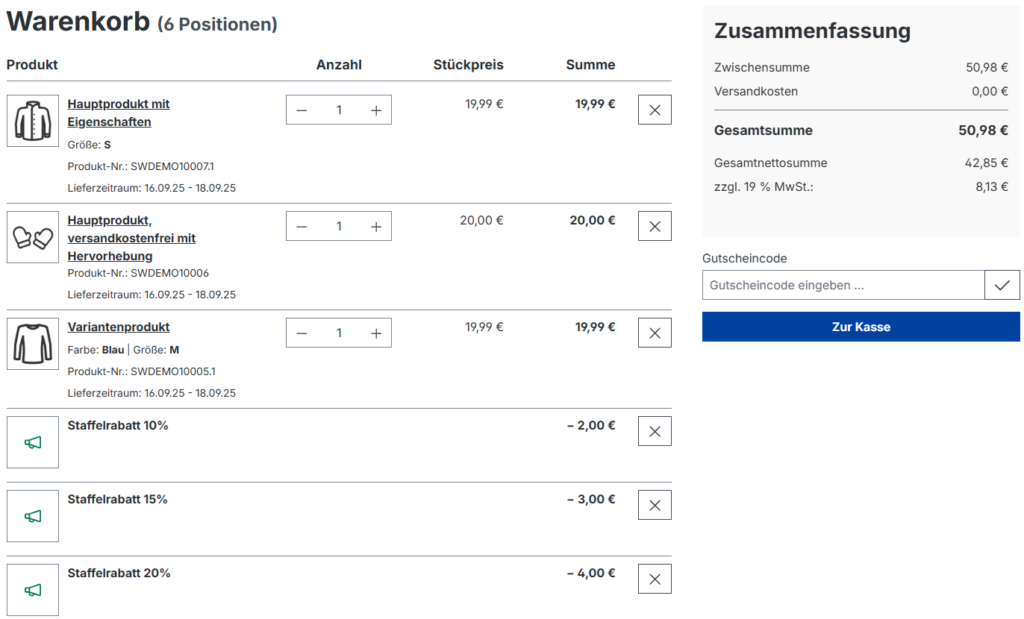Remove the versandkostenfrei product from the cart
The height and width of the screenshot is (619, 1024).
point(654,226)
